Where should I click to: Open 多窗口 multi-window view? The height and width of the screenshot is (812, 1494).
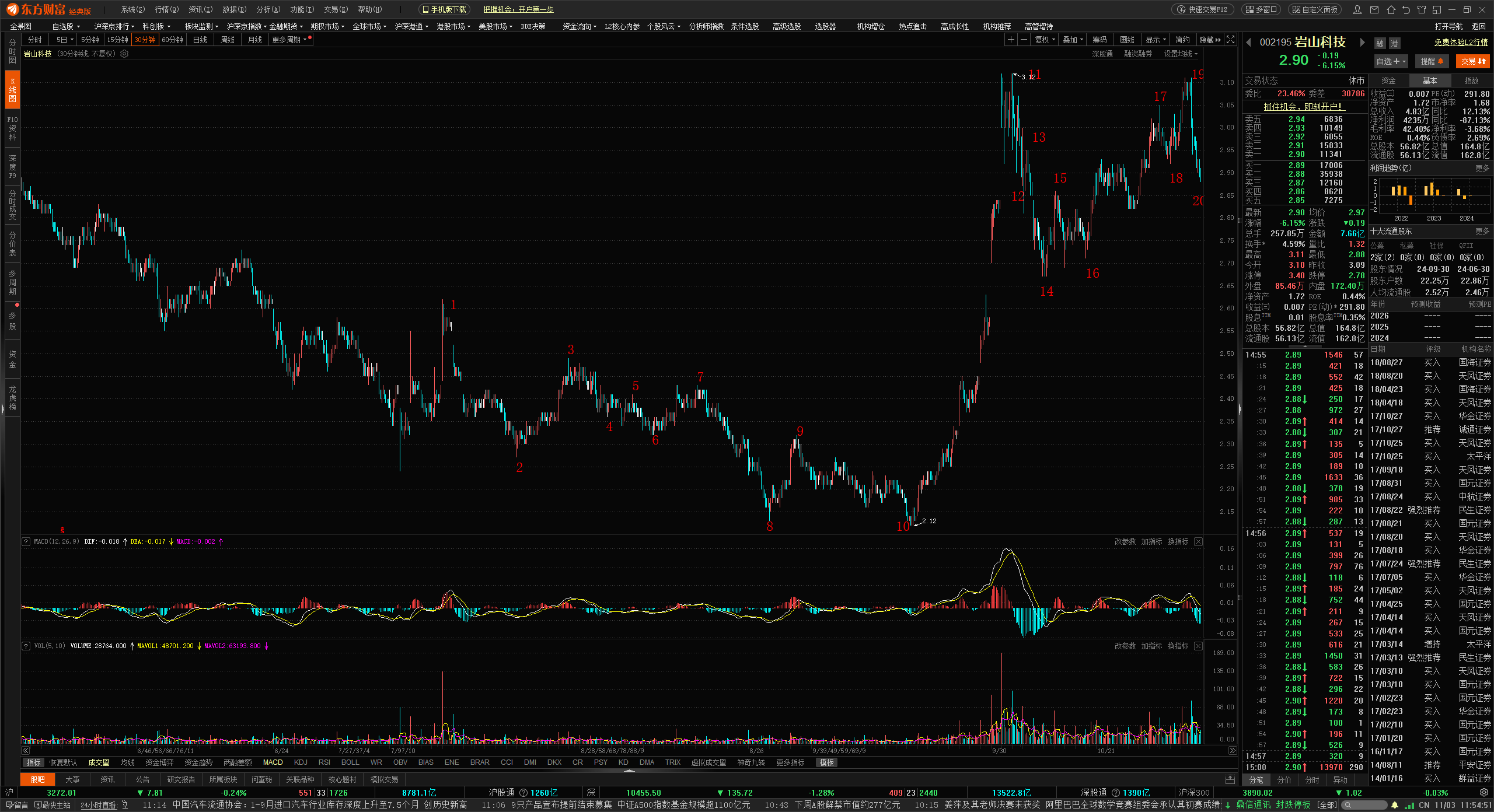click(1261, 9)
